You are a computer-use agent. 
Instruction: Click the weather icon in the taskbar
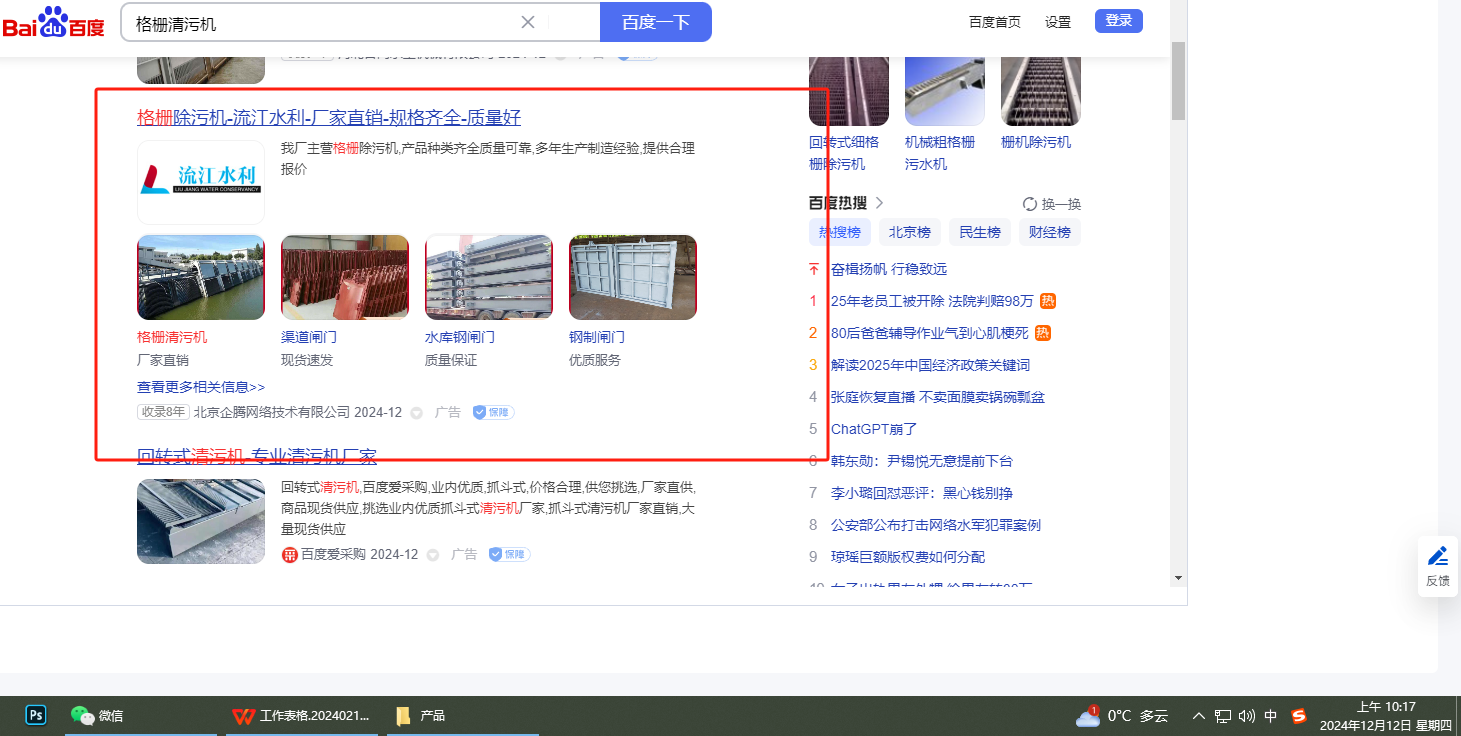click(x=1088, y=716)
